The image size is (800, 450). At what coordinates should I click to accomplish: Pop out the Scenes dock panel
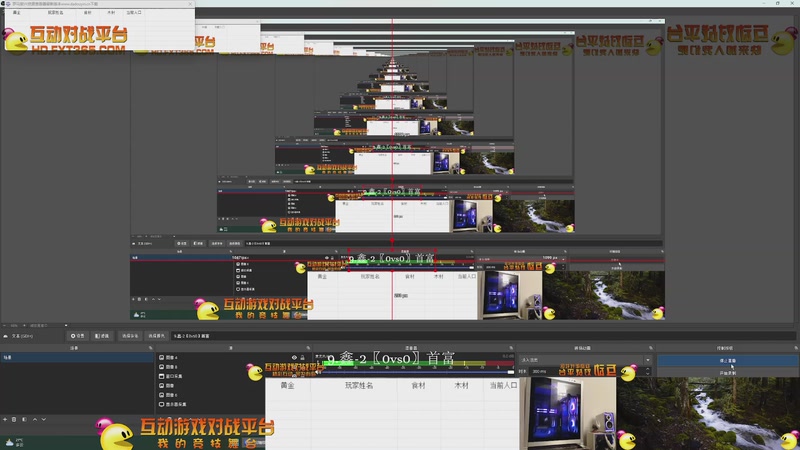[151, 348]
